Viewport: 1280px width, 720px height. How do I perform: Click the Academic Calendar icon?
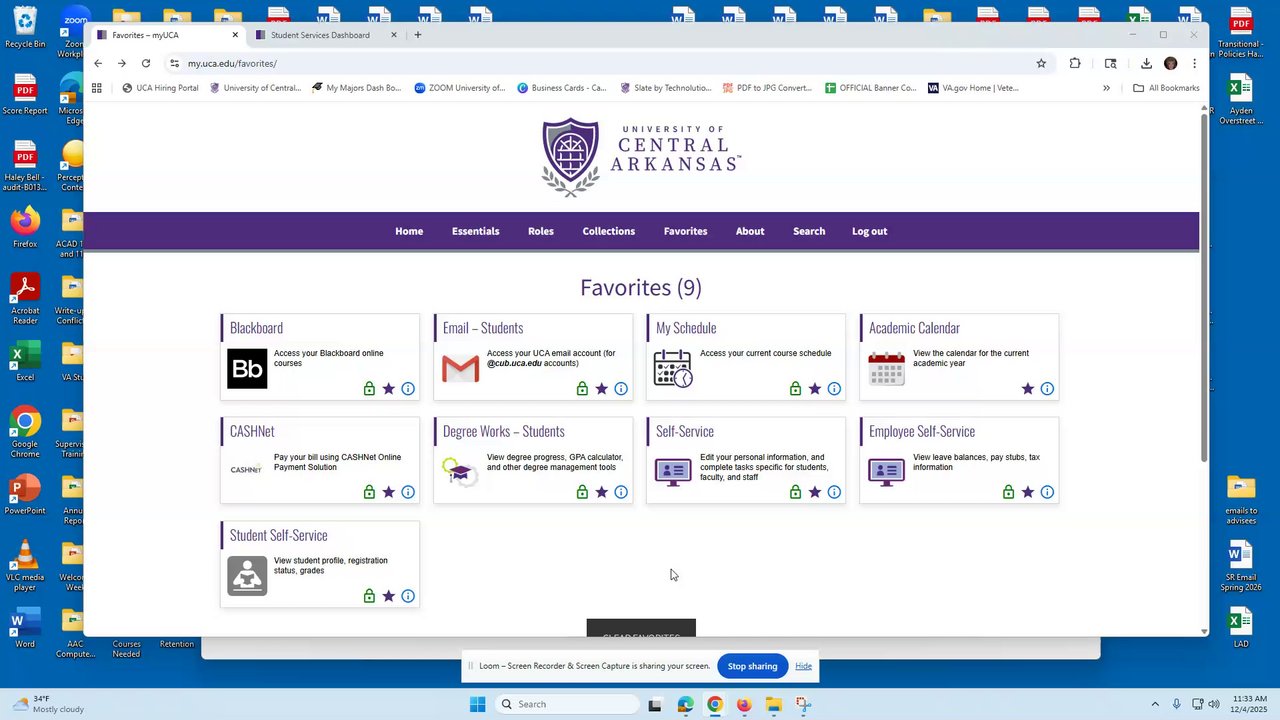886,369
